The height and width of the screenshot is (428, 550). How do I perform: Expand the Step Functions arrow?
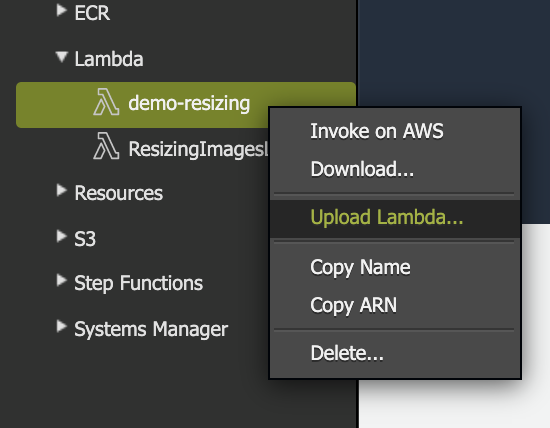point(62,280)
